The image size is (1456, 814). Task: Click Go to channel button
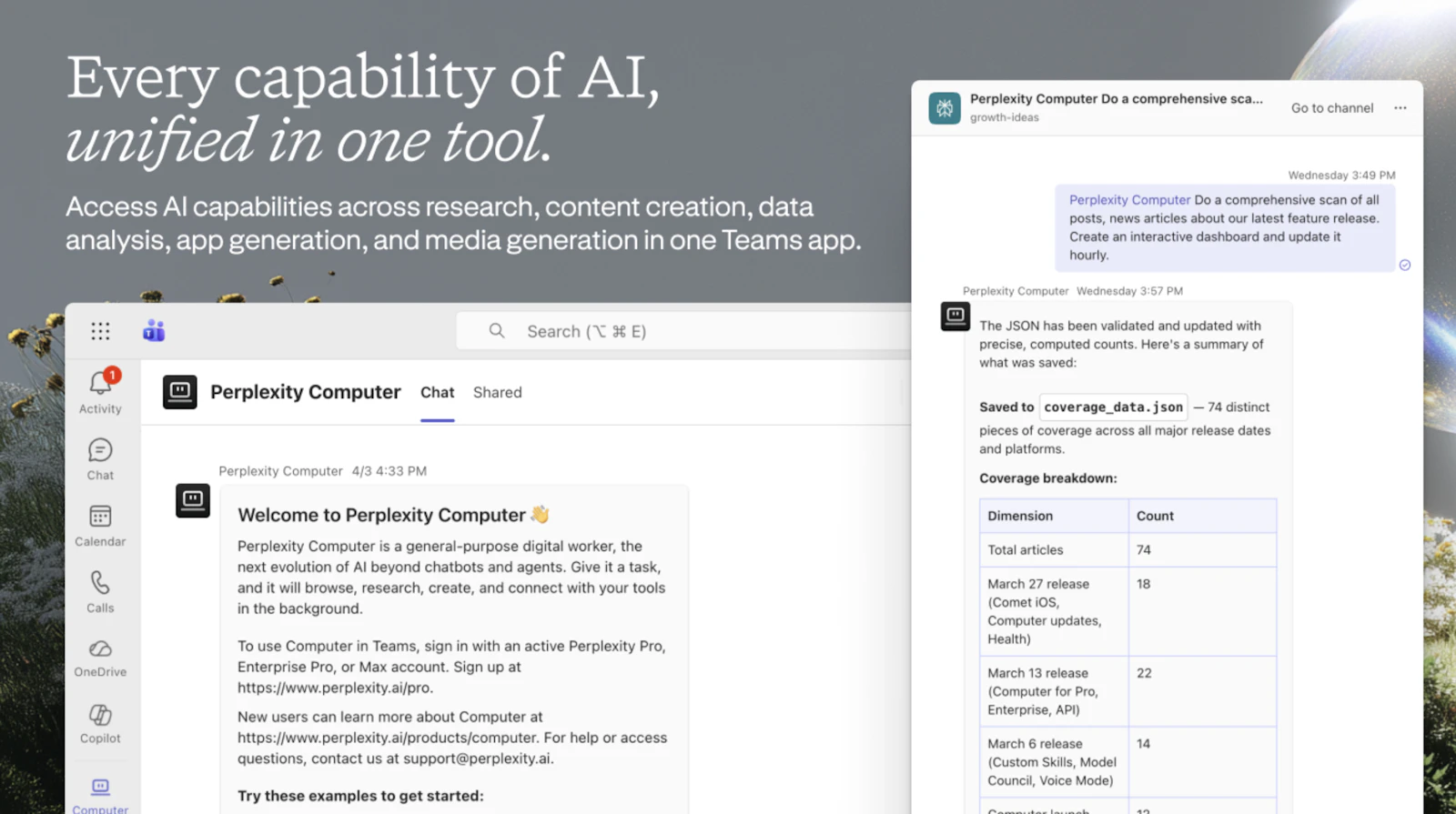pos(1332,108)
